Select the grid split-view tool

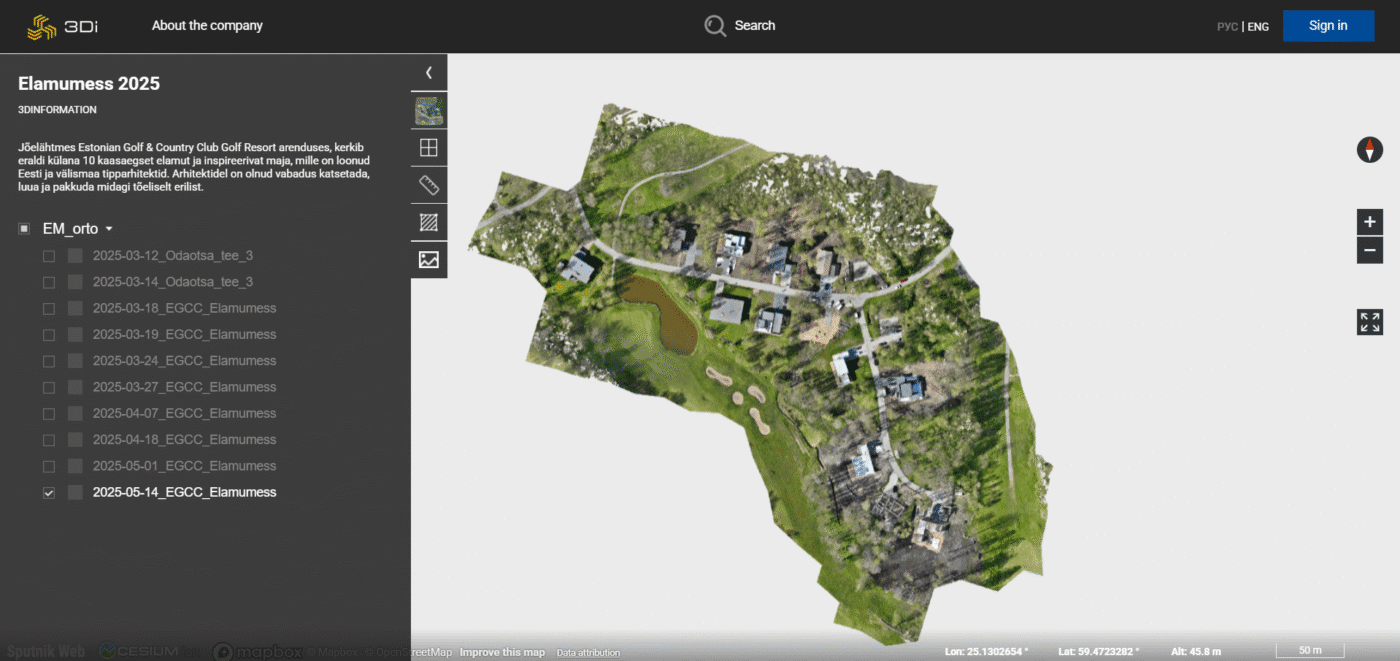pyautogui.click(x=429, y=148)
